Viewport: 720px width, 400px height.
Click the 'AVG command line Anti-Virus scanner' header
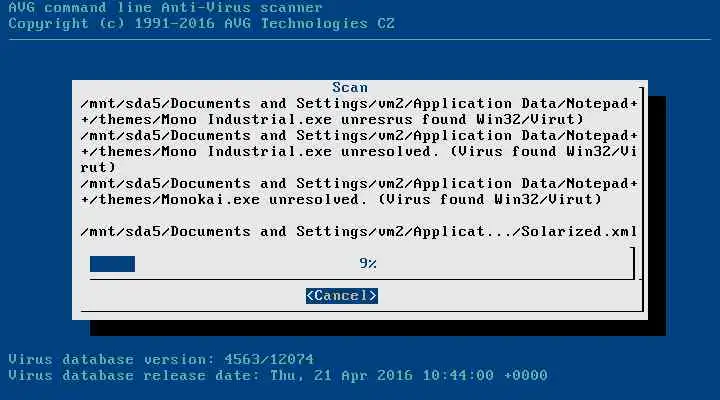[x=166, y=7]
